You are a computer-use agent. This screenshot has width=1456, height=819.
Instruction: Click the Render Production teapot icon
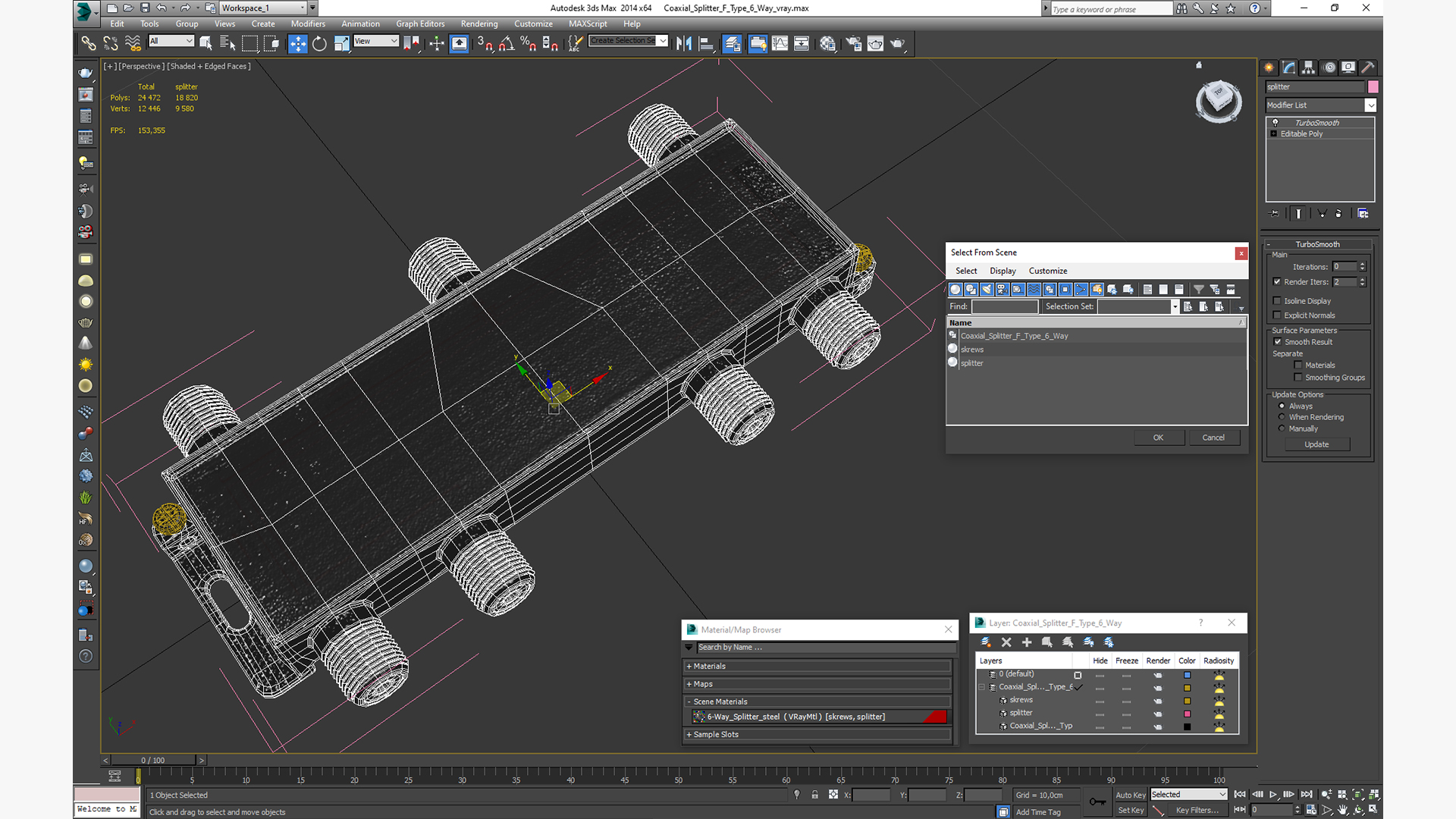(898, 43)
